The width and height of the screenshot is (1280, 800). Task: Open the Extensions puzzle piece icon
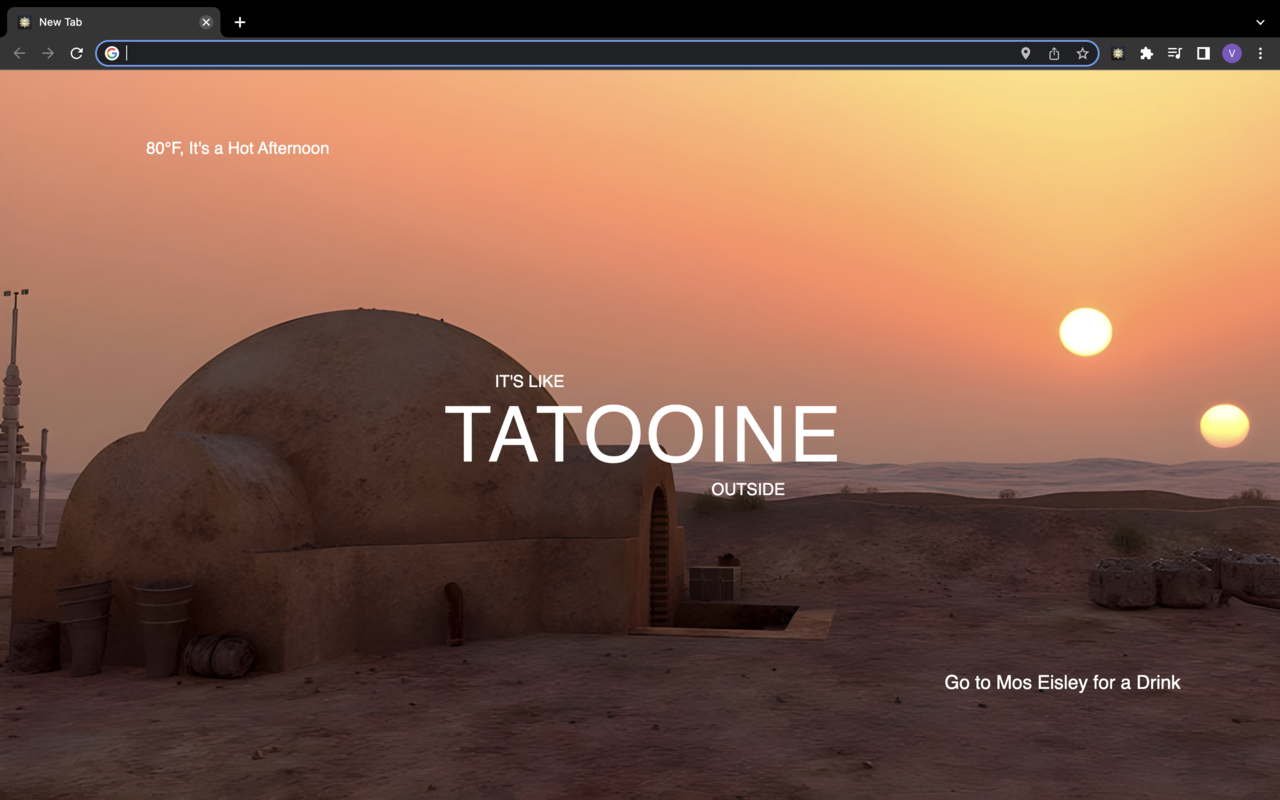coord(1145,53)
